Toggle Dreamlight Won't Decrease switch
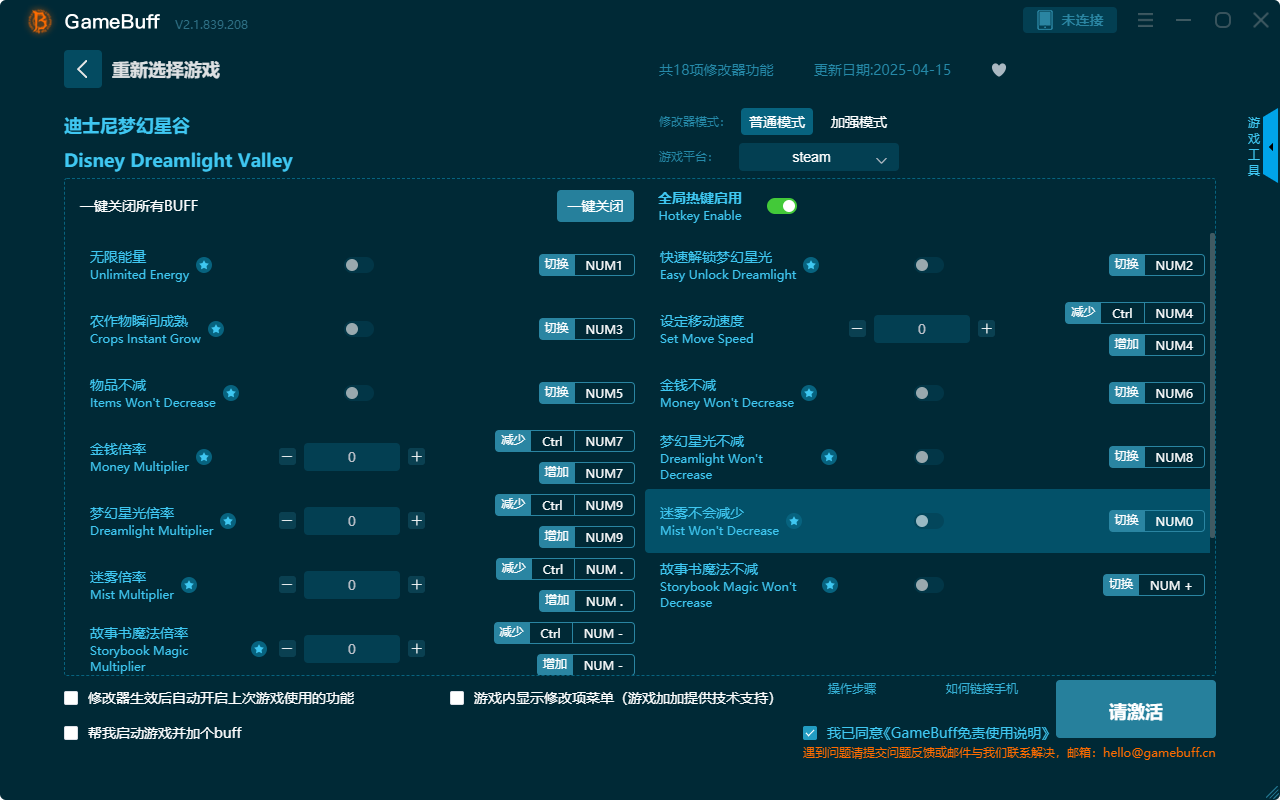 (x=929, y=457)
